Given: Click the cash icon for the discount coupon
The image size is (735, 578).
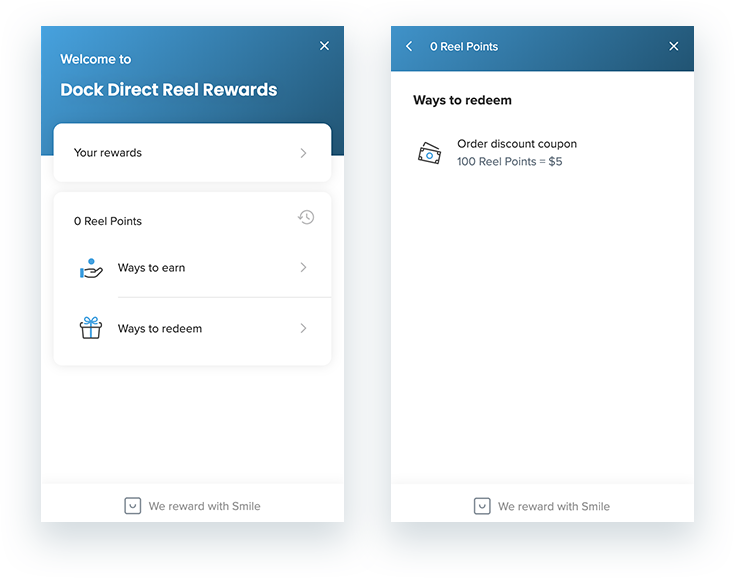Looking at the screenshot, I should [x=429, y=153].
